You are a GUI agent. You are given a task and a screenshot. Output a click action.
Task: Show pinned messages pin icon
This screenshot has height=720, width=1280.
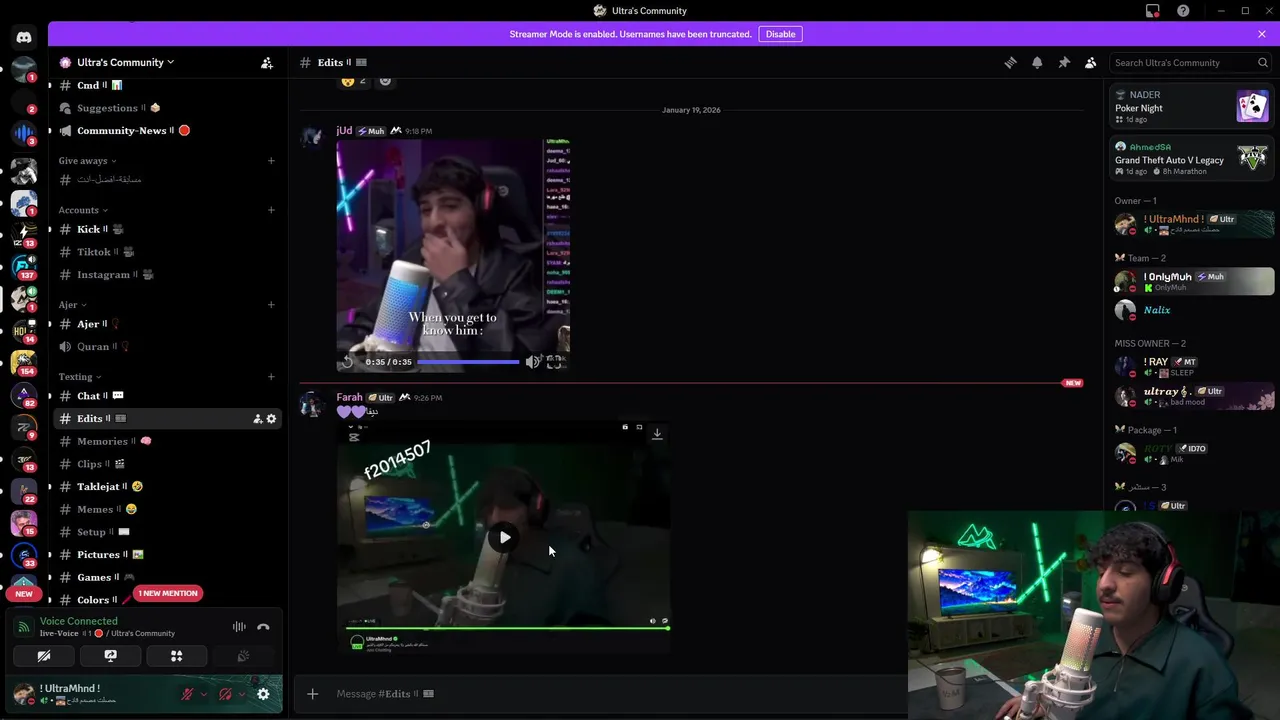coord(1064,62)
